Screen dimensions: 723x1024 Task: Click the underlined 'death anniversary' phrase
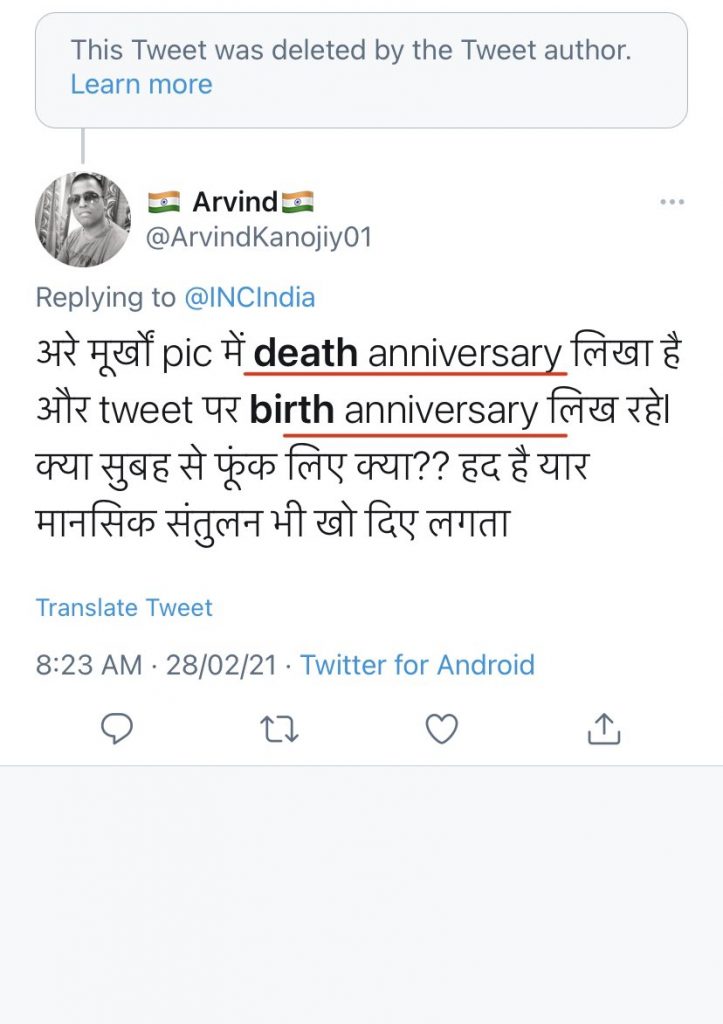[x=407, y=353]
